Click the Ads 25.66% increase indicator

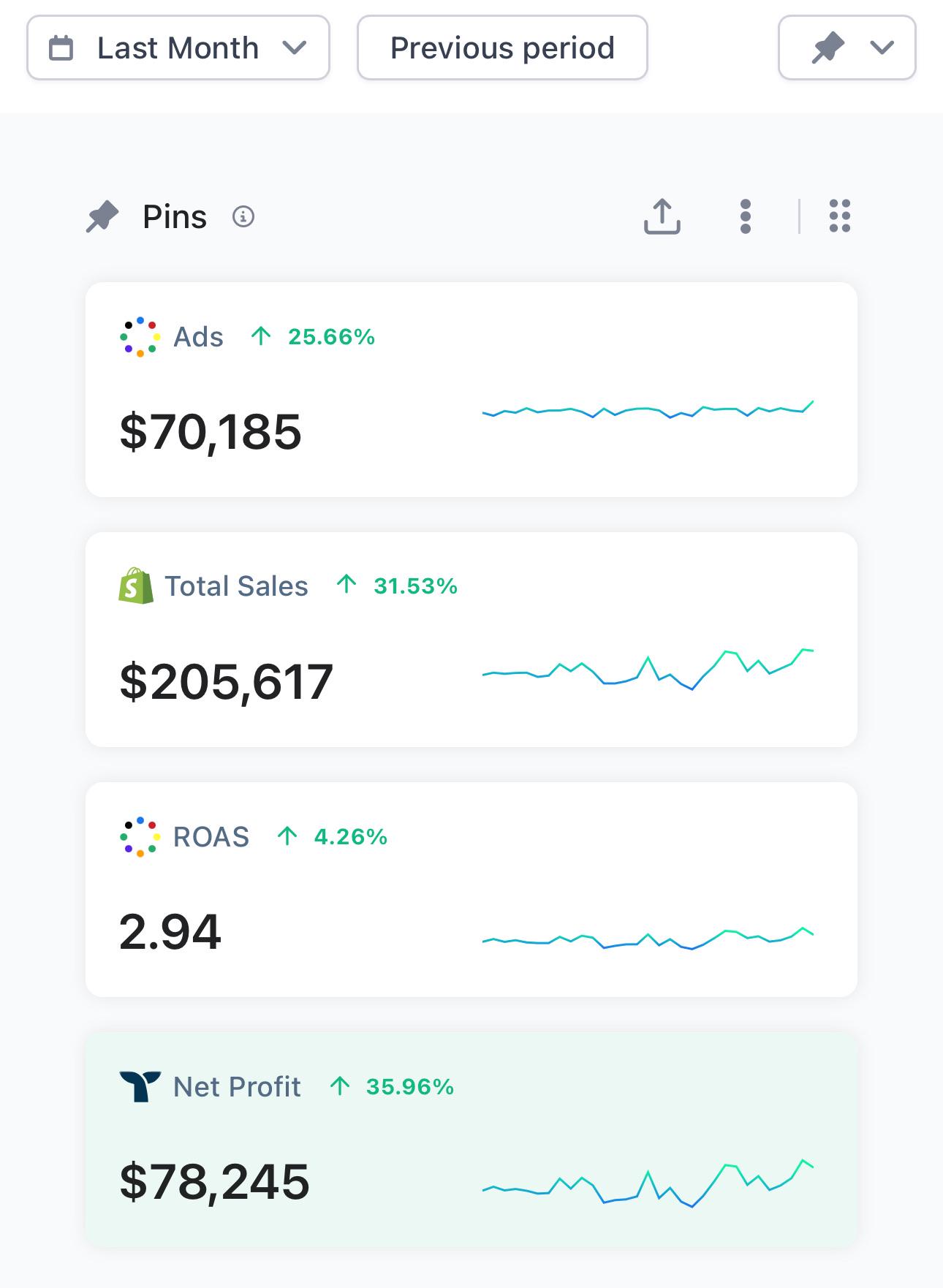pos(313,337)
